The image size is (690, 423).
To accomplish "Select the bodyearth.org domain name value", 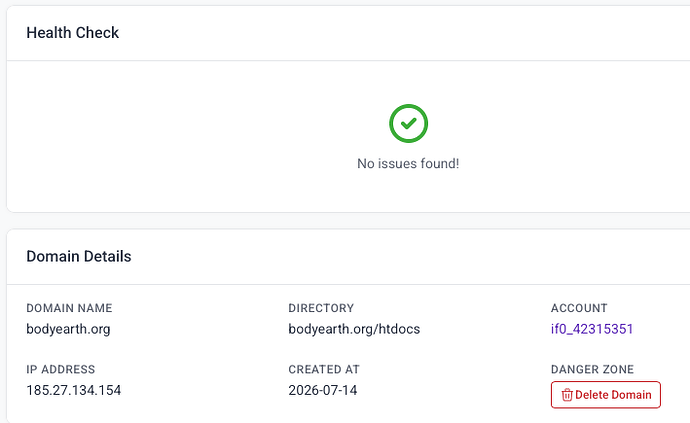I will tap(68, 329).
